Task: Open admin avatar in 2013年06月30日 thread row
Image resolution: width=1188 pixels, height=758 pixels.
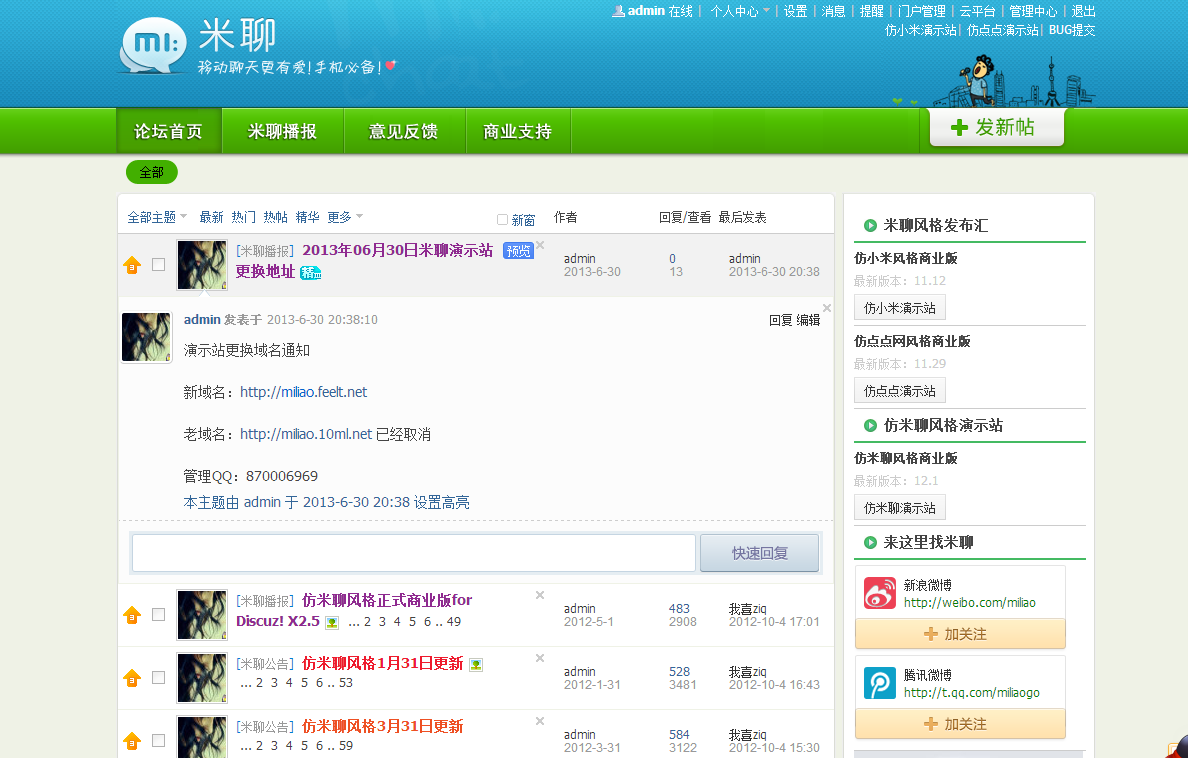Action: pos(202,265)
